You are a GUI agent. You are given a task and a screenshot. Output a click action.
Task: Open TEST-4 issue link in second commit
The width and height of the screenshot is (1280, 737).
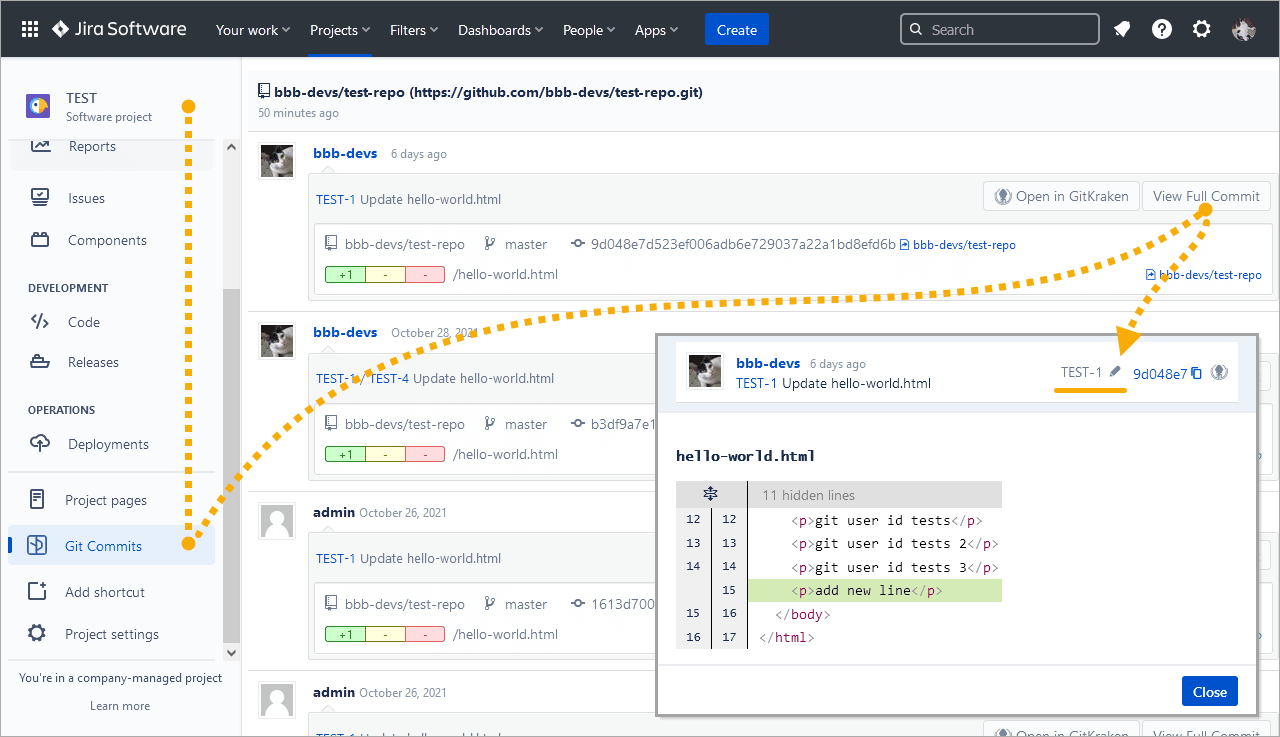pyautogui.click(x=390, y=378)
